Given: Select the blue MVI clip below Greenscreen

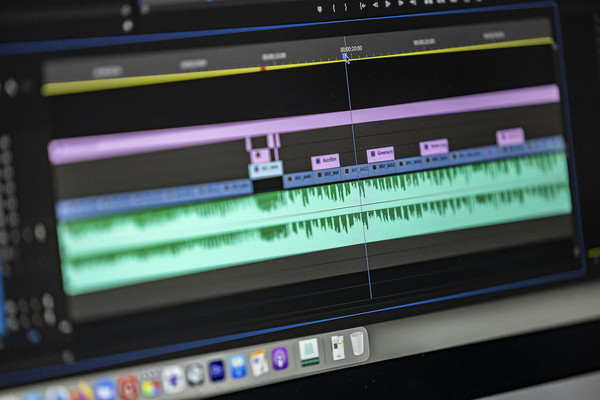Looking at the screenshot, I should point(383,167).
